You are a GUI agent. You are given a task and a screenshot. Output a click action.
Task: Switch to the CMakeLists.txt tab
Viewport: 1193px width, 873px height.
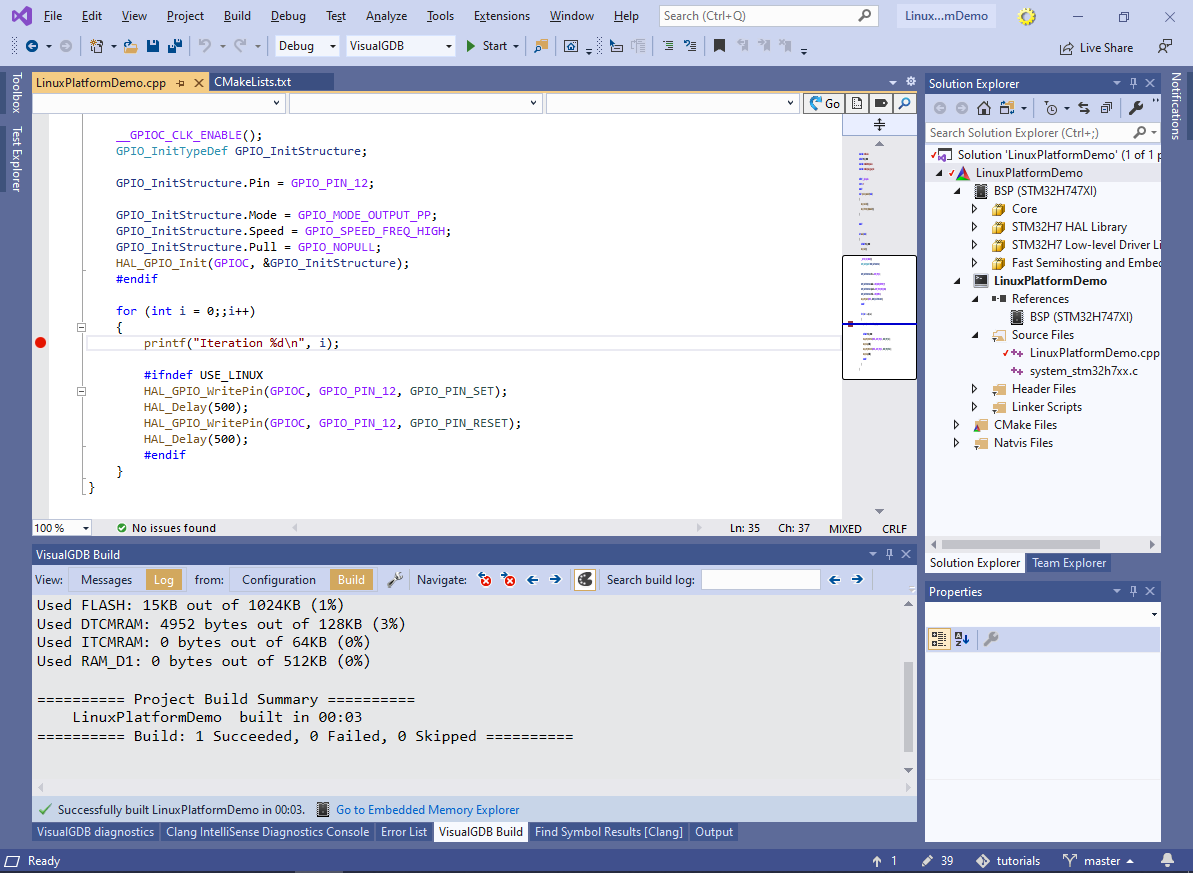(252, 82)
